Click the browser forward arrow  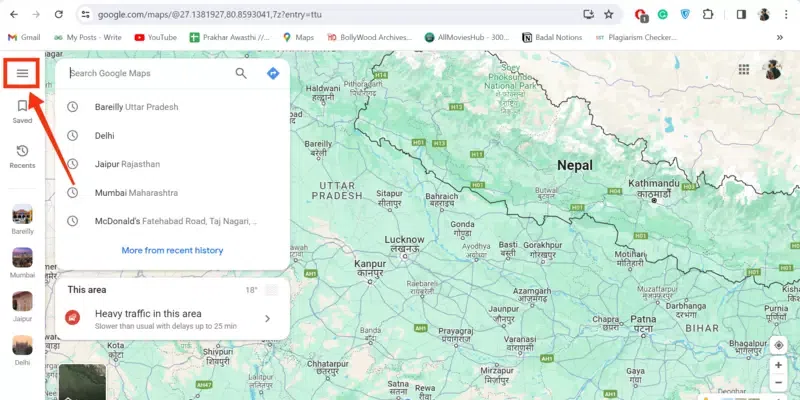[36, 14]
